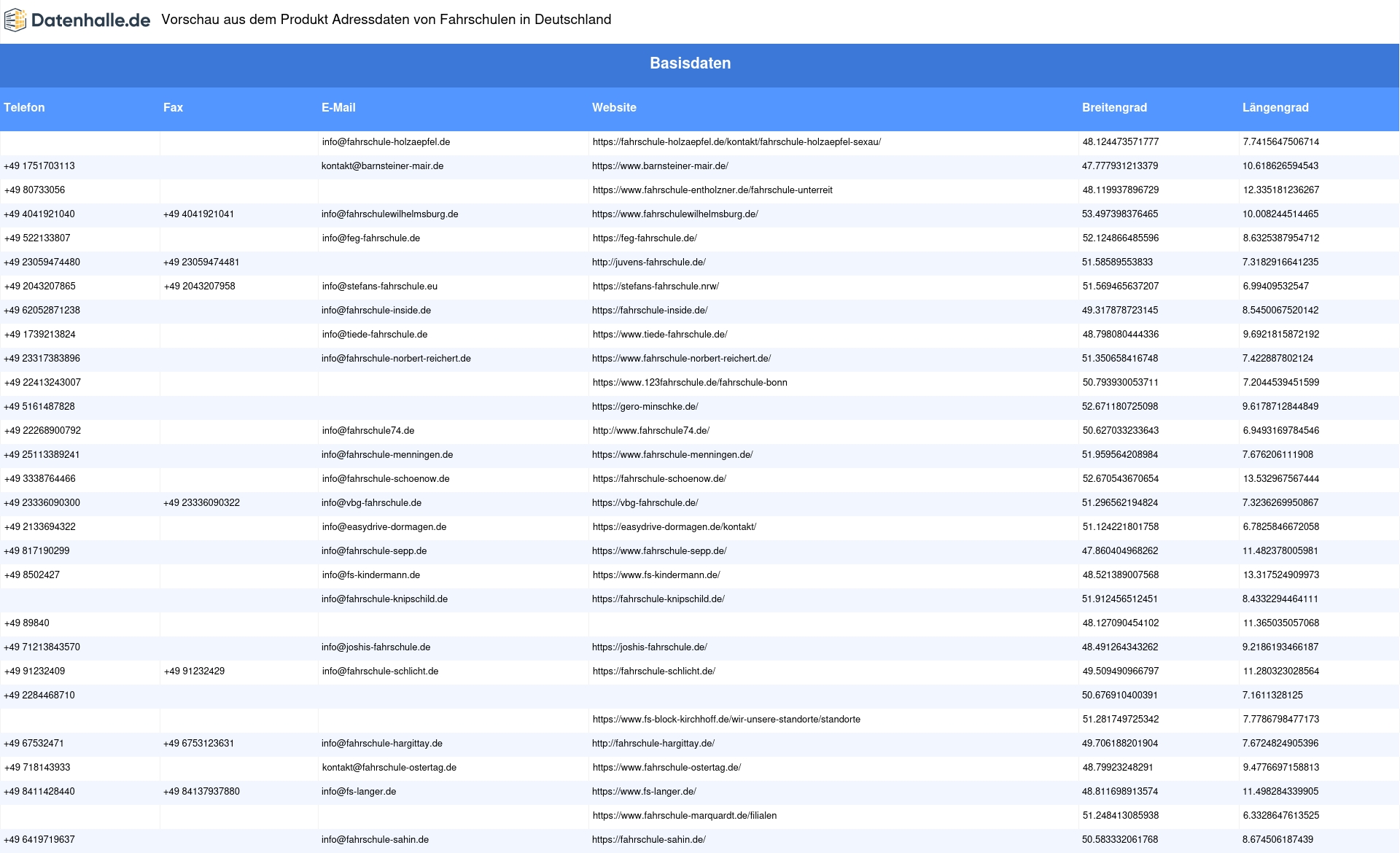Select the Breitengrad column header
Image resolution: width=1400 pixels, height=853 pixels.
click(x=1114, y=107)
